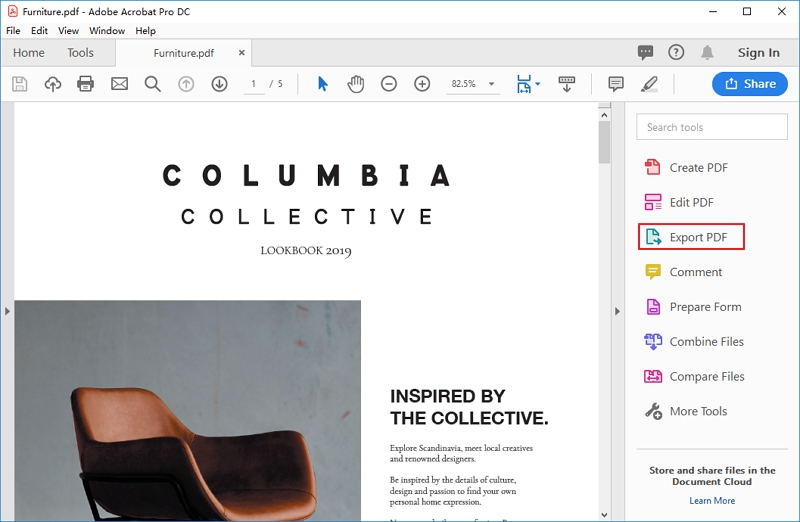This screenshot has height=522, width=800.
Task: Click the blue Share button
Action: point(749,84)
